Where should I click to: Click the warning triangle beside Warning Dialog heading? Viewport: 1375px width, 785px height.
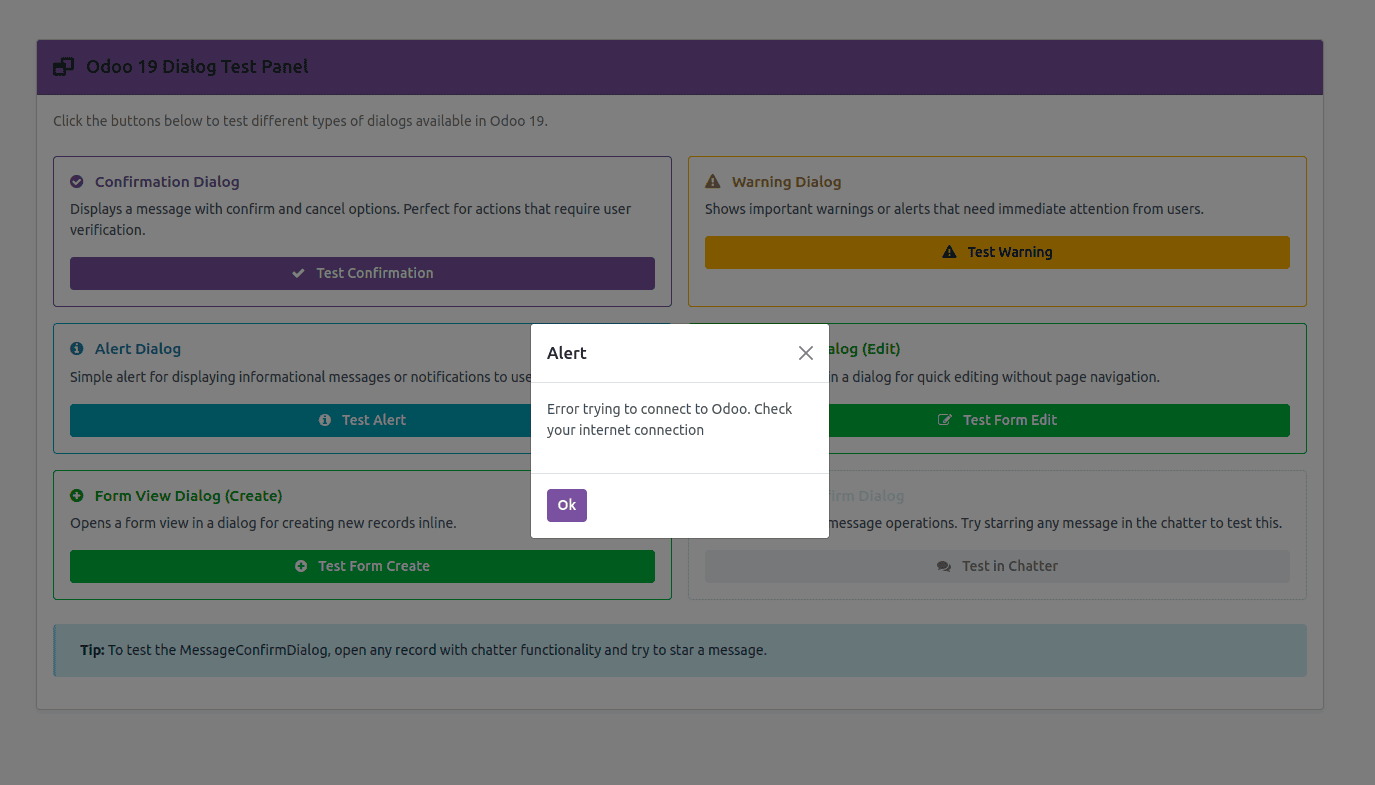coord(712,181)
